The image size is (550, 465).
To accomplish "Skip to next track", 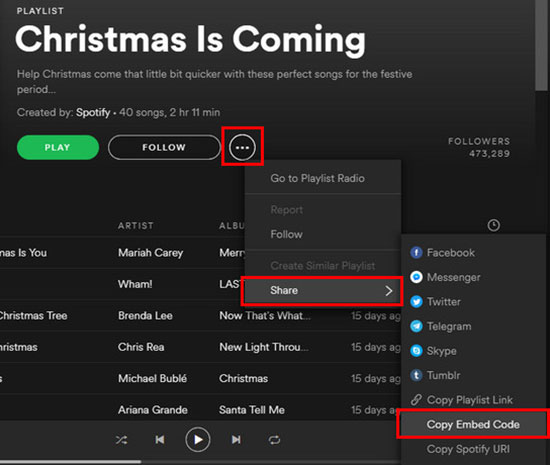I will click(x=236, y=440).
